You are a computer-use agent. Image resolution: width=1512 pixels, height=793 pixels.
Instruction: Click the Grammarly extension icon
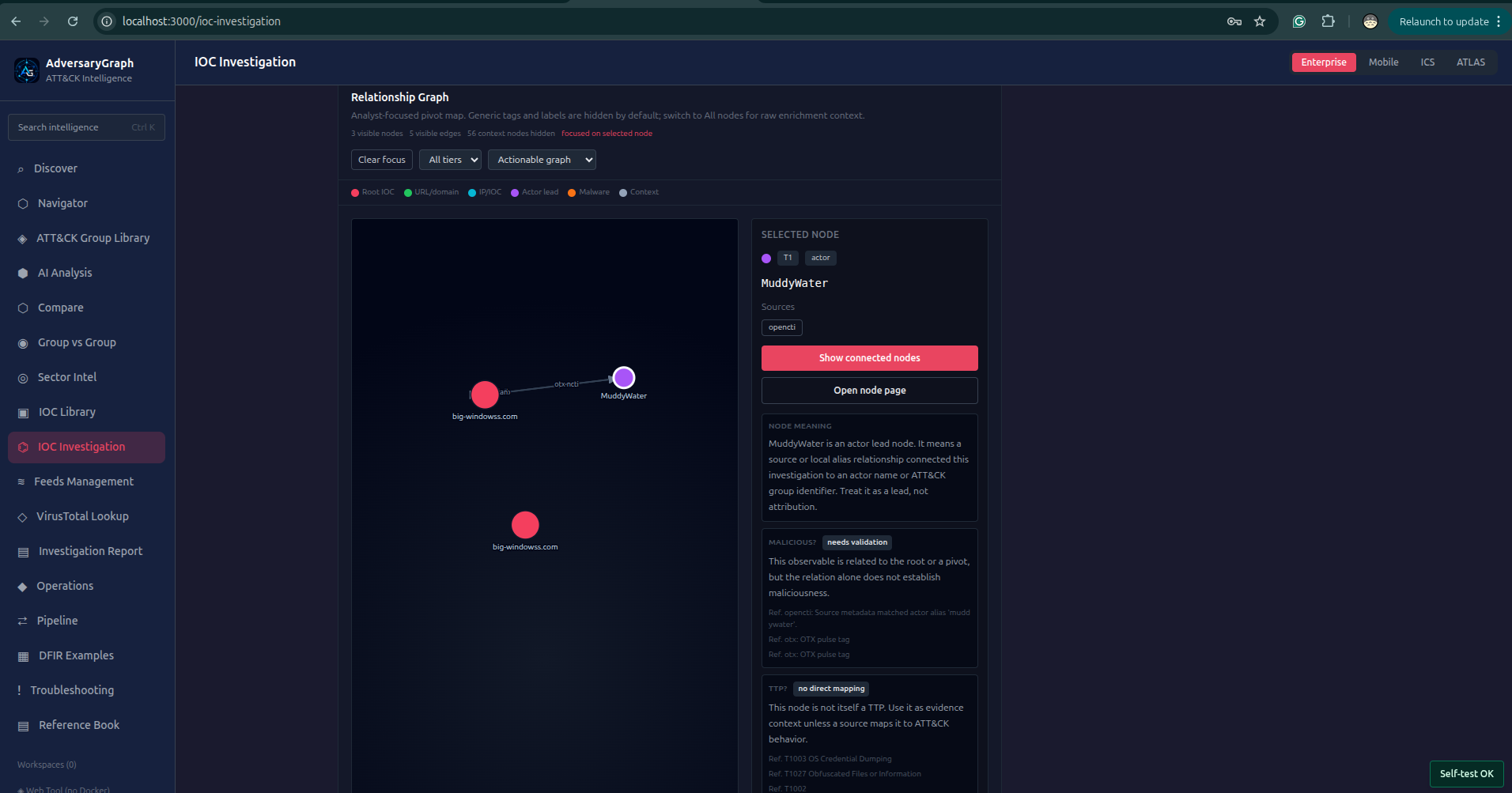(1299, 21)
